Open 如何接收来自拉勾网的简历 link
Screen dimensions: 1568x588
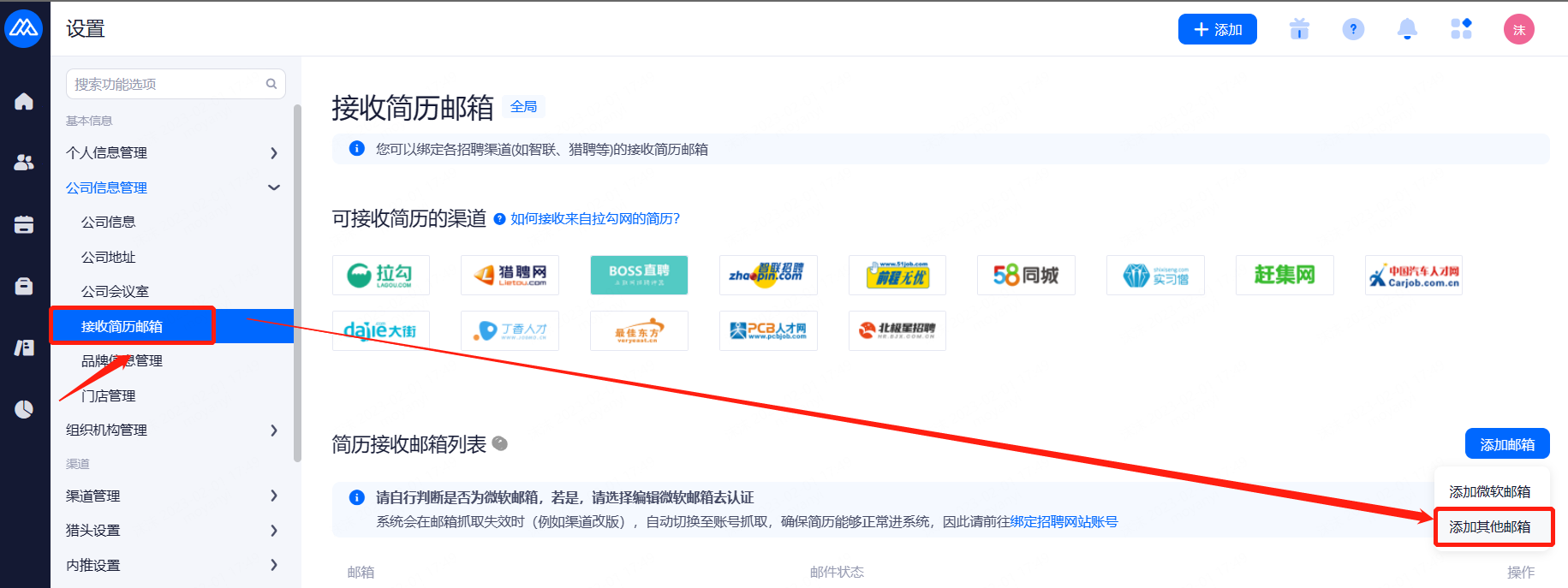tap(595, 218)
